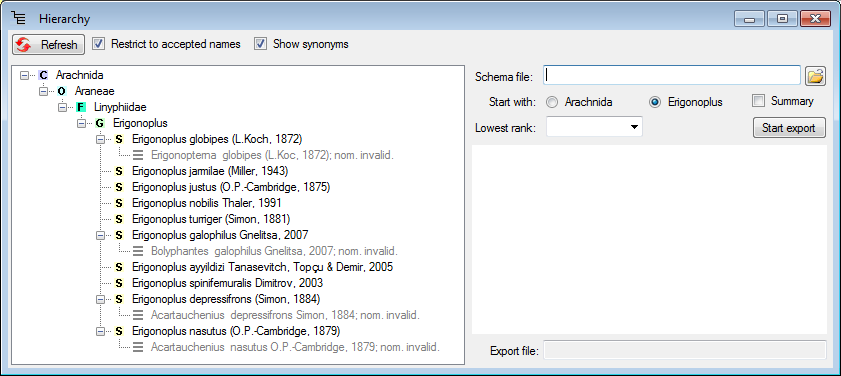This screenshot has width=841, height=376.
Task: Click the class icon beside Arachnida
Action: tap(43, 75)
